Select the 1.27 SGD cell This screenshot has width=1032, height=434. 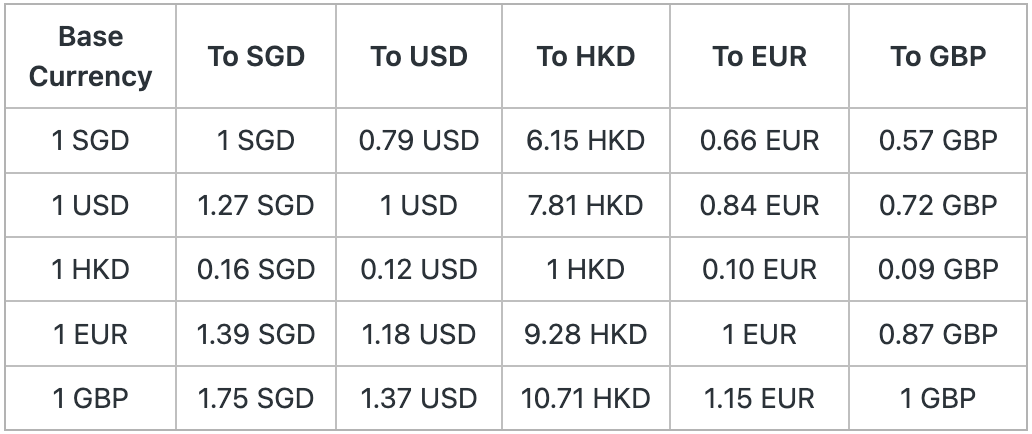pos(256,205)
